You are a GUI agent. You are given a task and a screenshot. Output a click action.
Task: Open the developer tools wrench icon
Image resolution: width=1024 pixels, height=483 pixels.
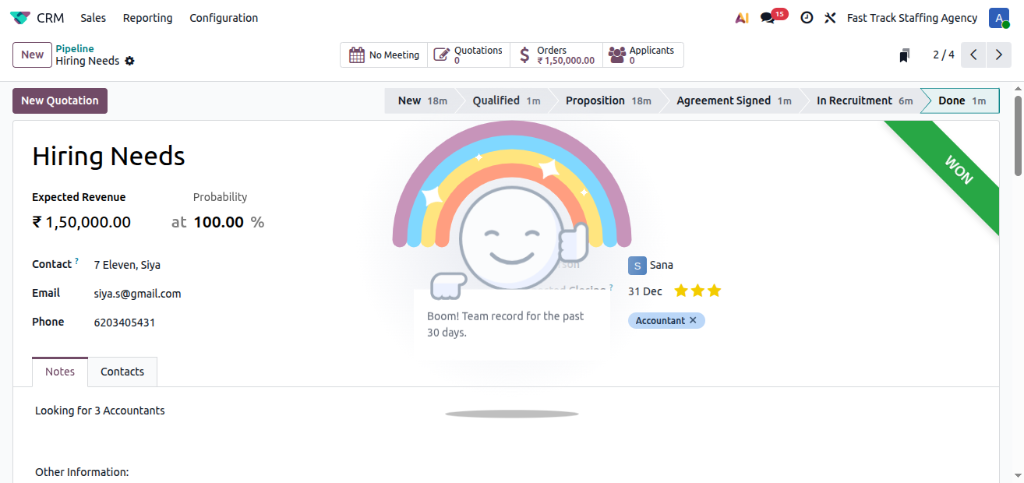pos(830,18)
